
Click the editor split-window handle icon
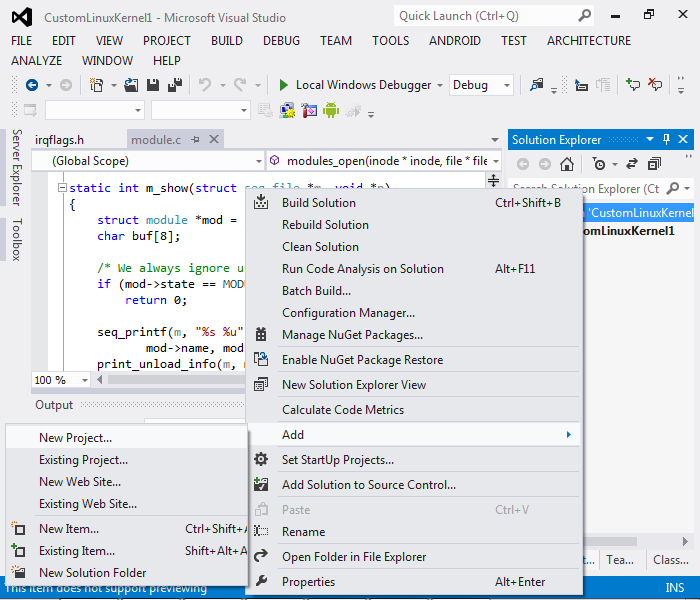coord(493,180)
